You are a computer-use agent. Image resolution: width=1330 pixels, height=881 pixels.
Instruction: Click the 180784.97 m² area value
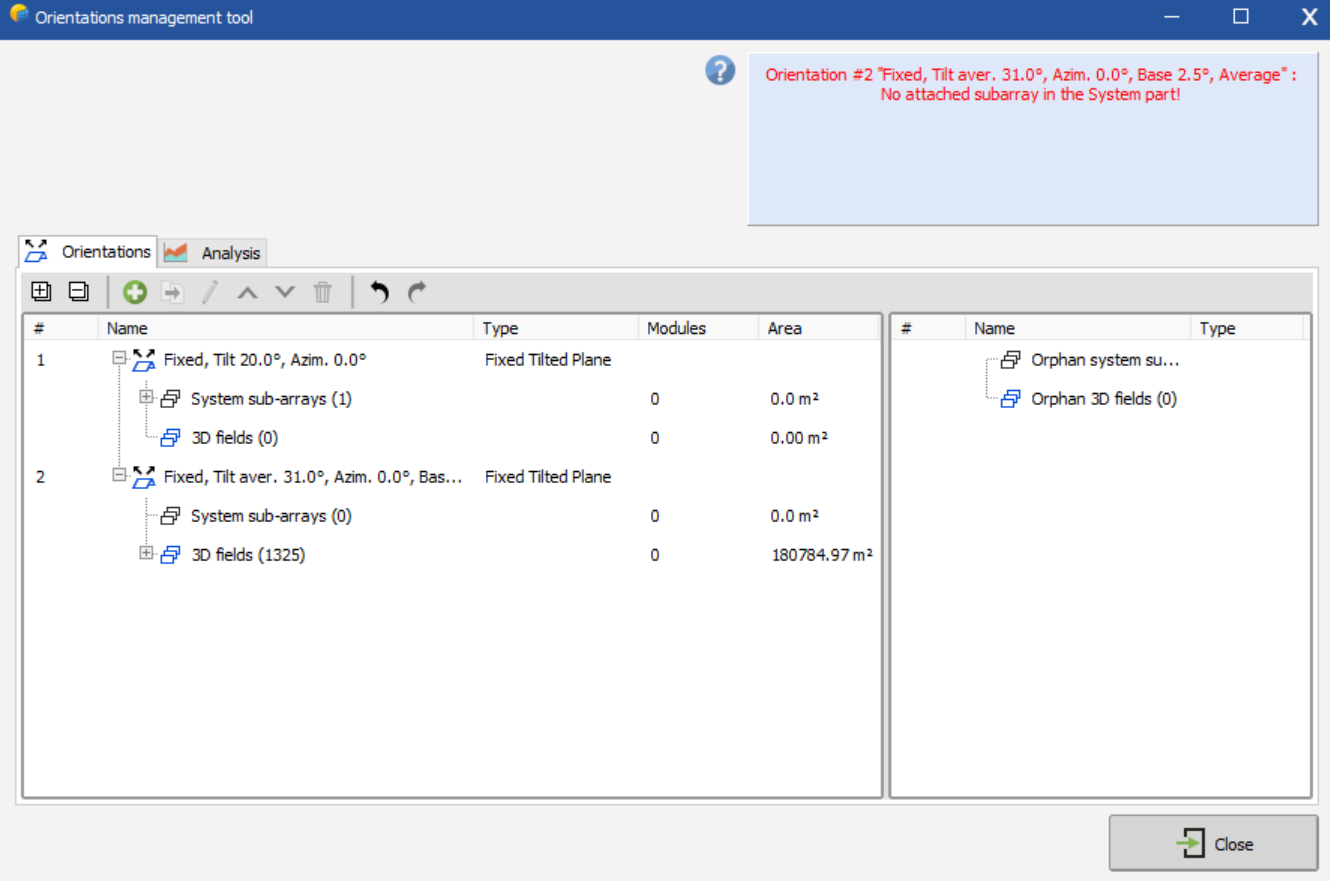(x=822, y=554)
